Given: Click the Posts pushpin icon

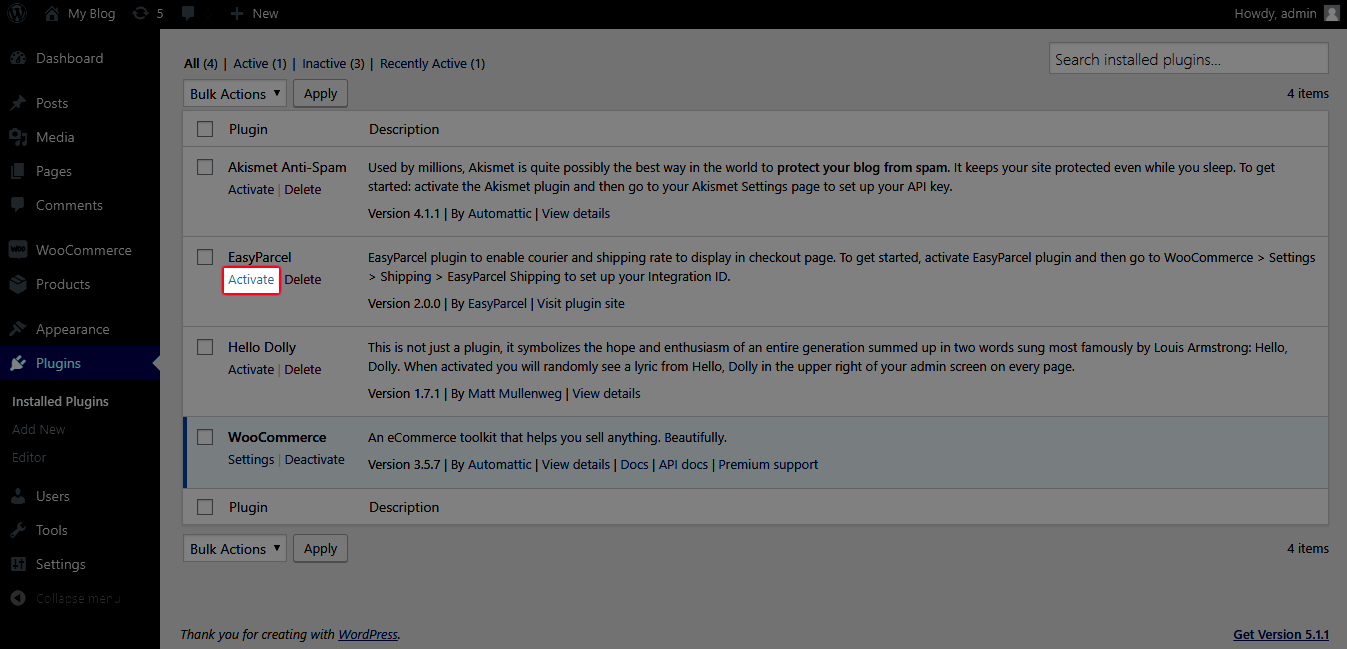Looking at the screenshot, I should [18, 103].
